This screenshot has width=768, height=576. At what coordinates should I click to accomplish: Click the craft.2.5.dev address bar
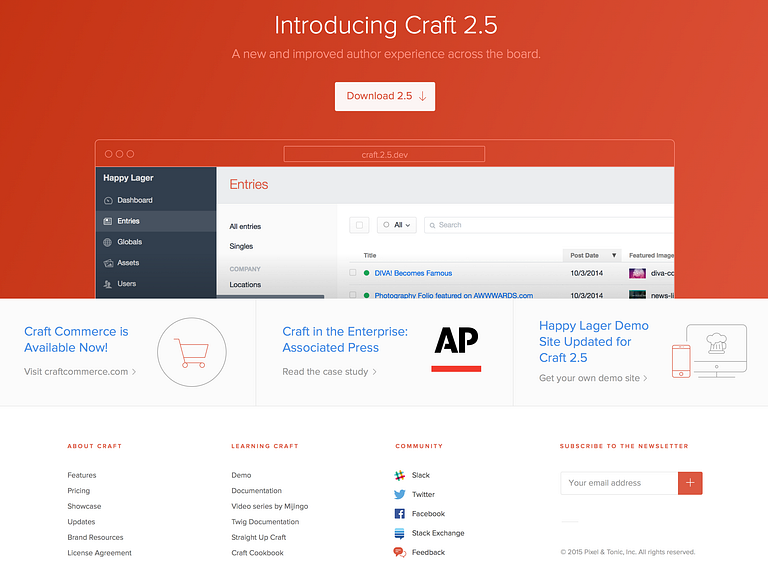pos(384,154)
